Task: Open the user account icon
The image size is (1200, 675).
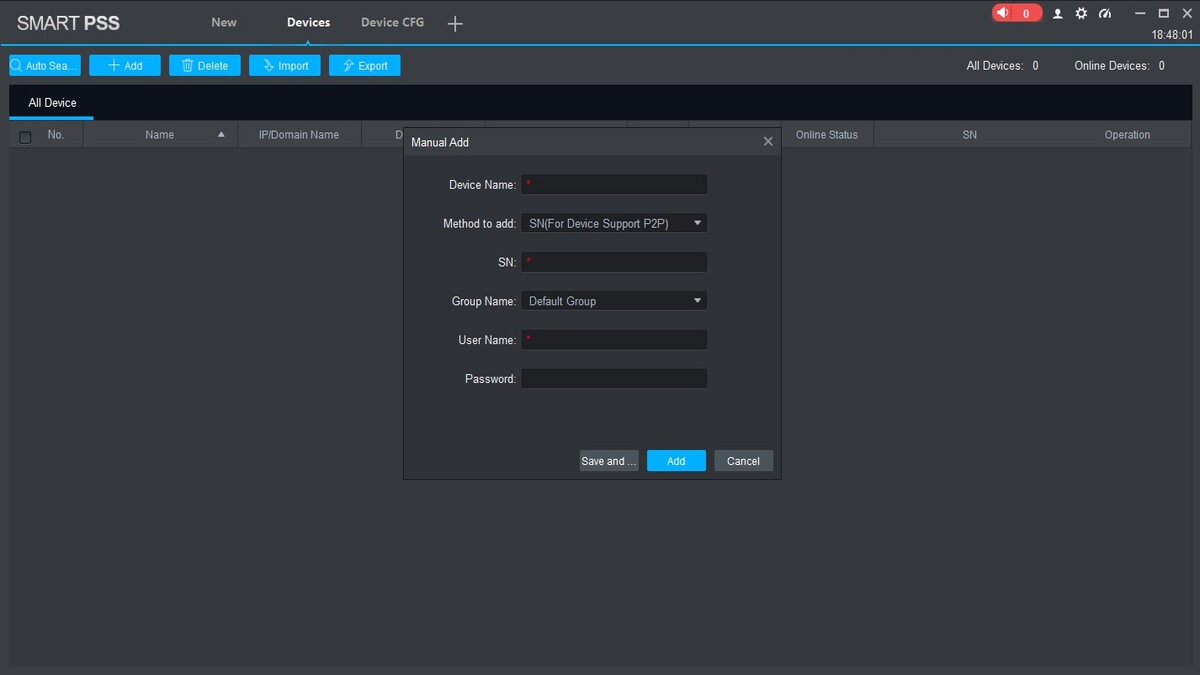Action: click(1057, 14)
